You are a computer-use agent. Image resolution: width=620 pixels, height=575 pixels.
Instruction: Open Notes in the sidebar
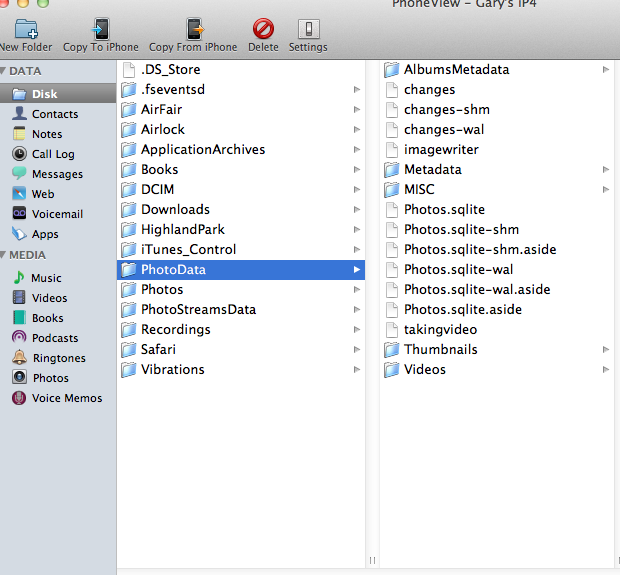click(x=58, y=134)
